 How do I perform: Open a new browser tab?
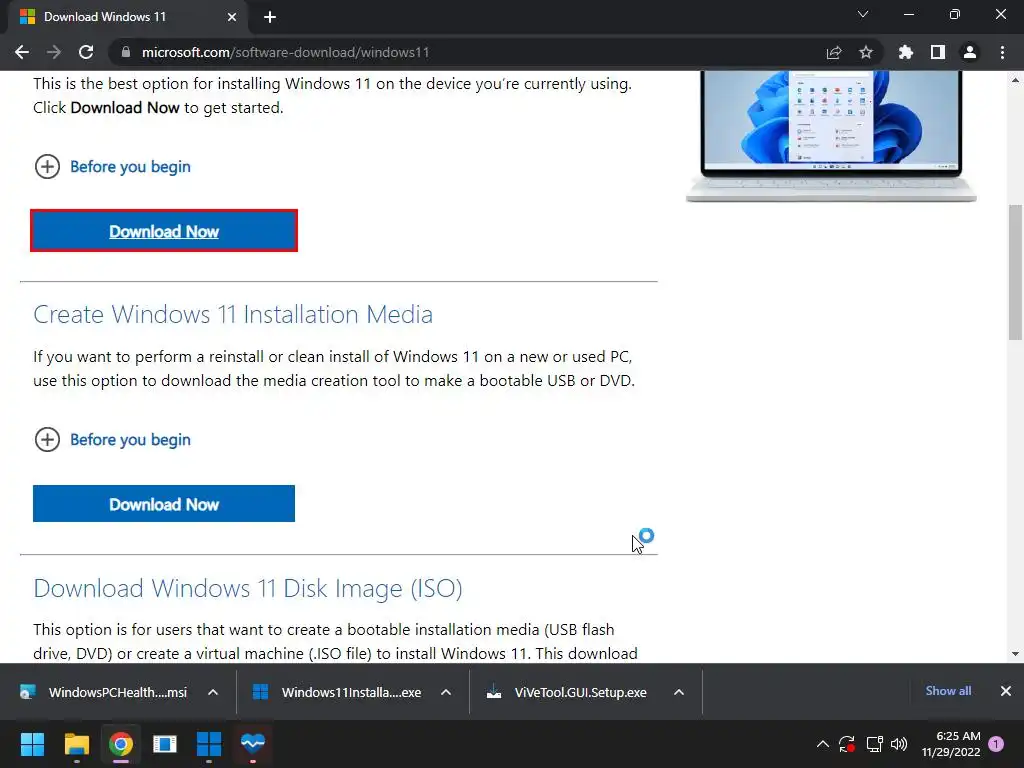(270, 17)
